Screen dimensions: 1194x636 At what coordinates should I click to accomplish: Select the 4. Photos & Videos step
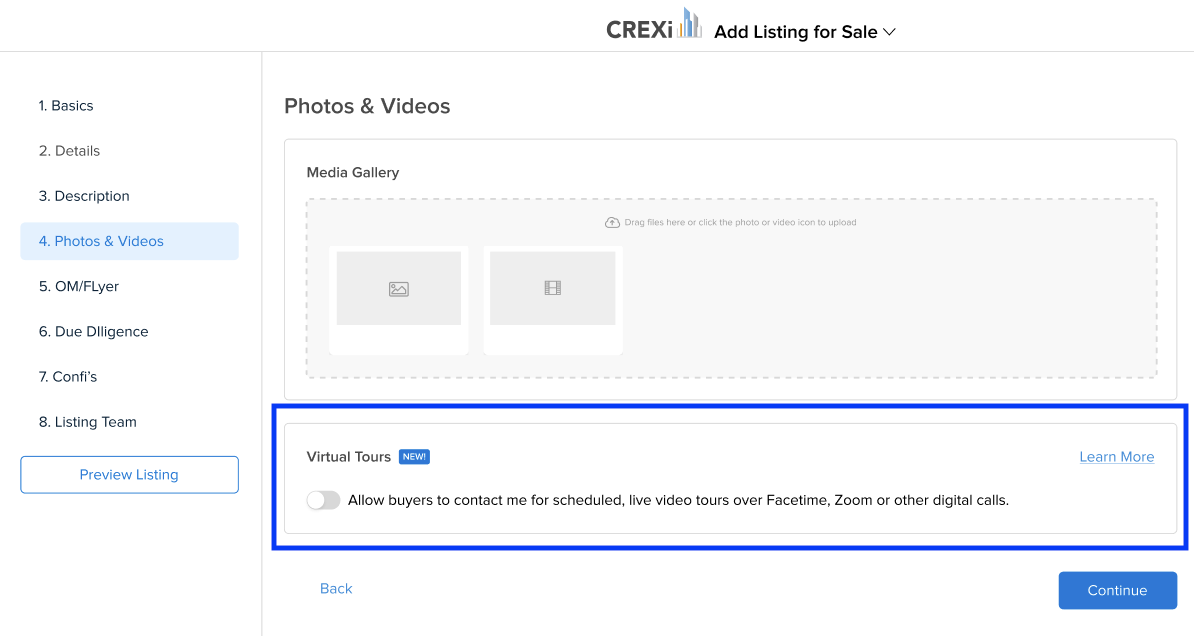point(101,241)
